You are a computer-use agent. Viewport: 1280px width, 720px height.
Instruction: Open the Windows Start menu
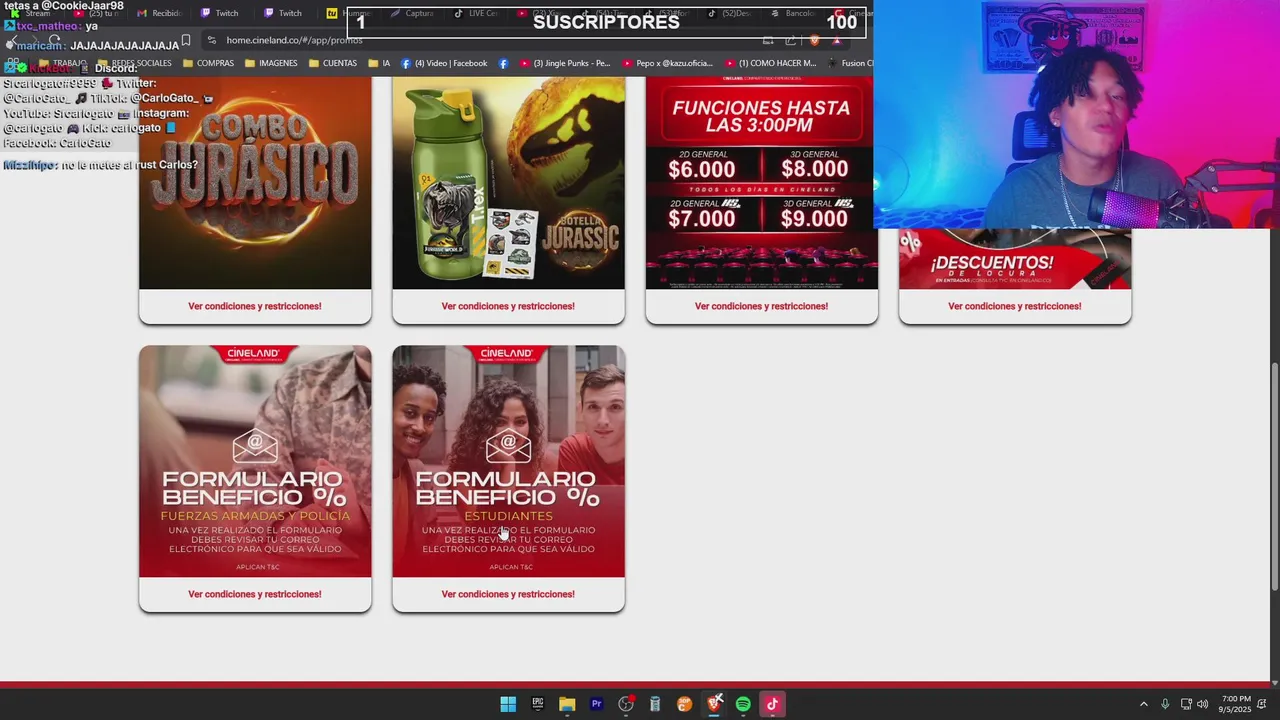(x=508, y=704)
